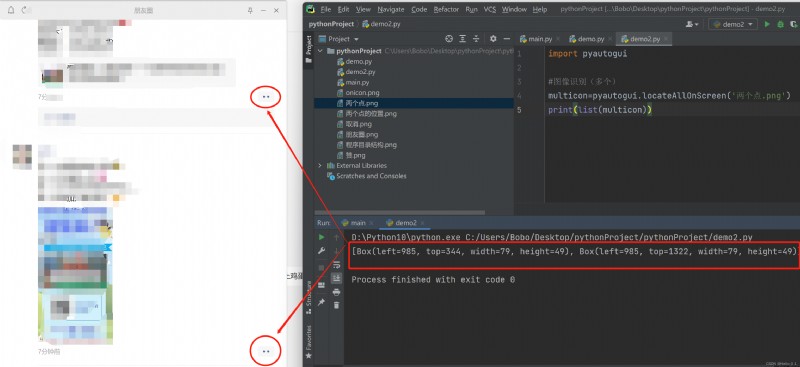The width and height of the screenshot is (800, 367).
Task: Click pythonProject in the navigation breadcrumb
Action: tap(331, 24)
